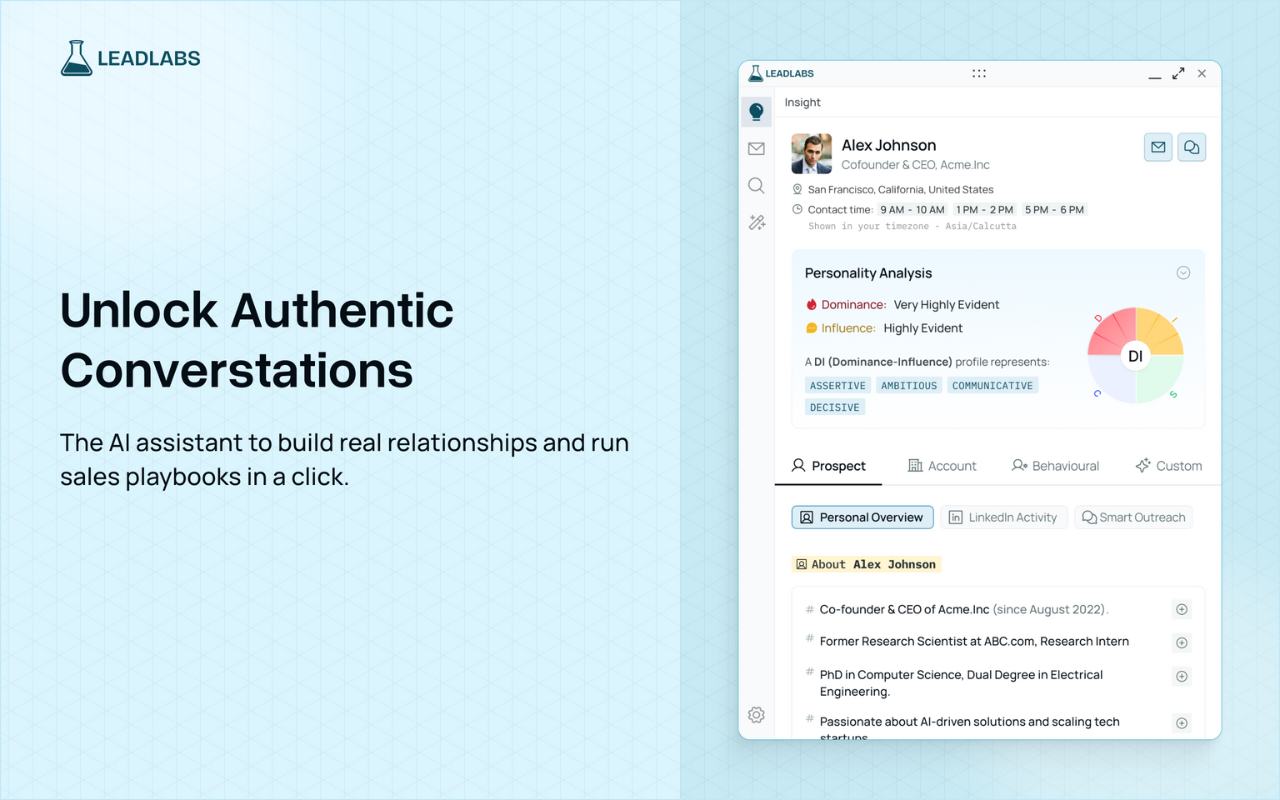Click the DI personality color wheel
Image resolution: width=1280 pixels, height=800 pixels.
1135,355
